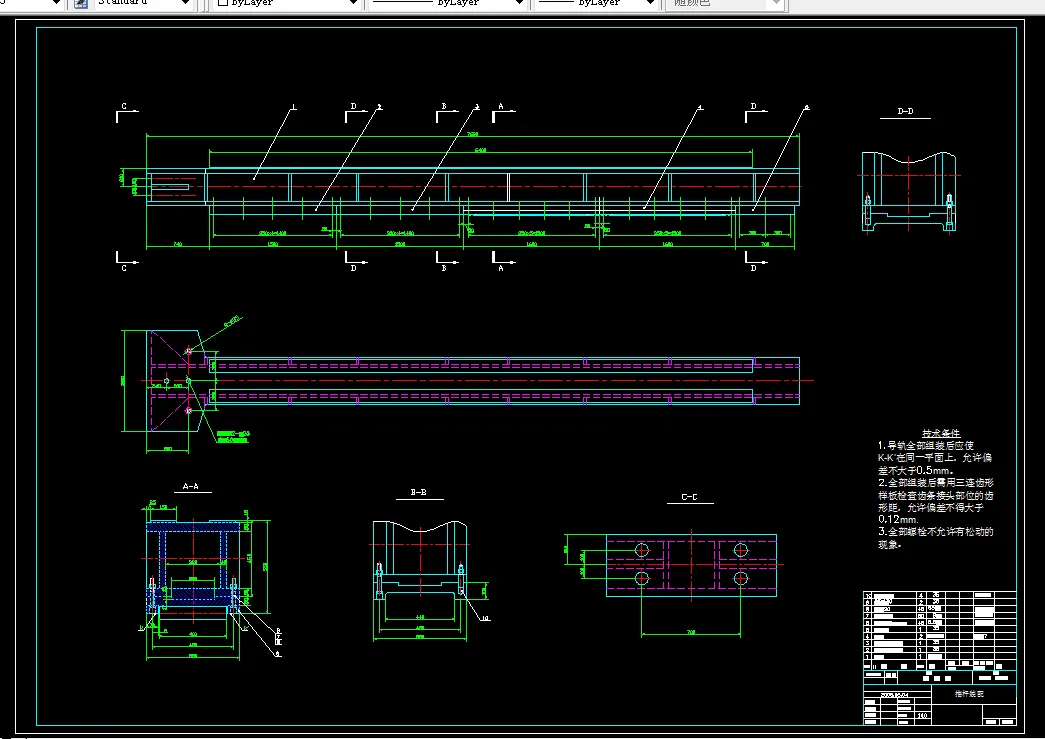The width and height of the screenshot is (1045, 739).
Task: Open the Standard text style dropdown
Action: 143,3
